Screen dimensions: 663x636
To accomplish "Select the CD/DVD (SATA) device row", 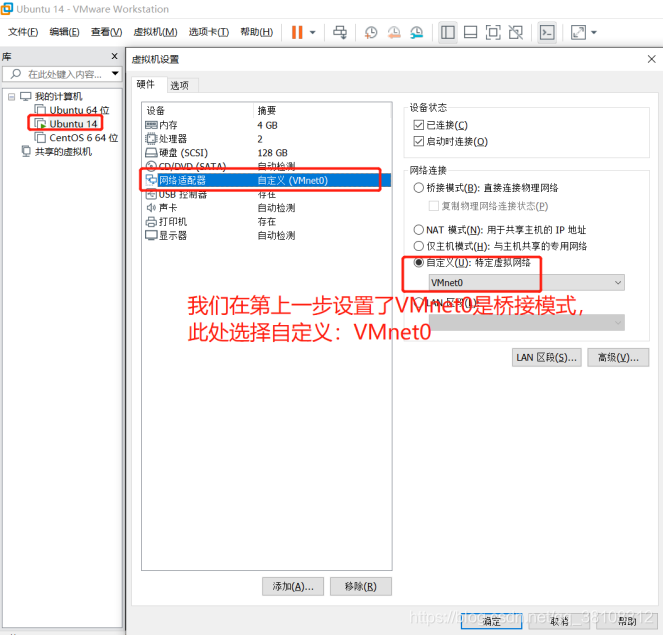I will (266, 166).
